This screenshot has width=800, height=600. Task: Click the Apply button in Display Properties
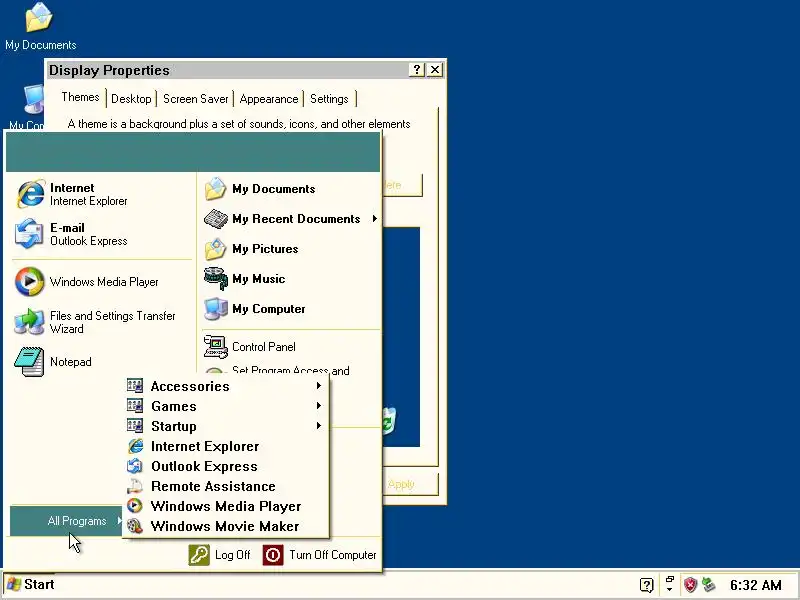point(410,484)
